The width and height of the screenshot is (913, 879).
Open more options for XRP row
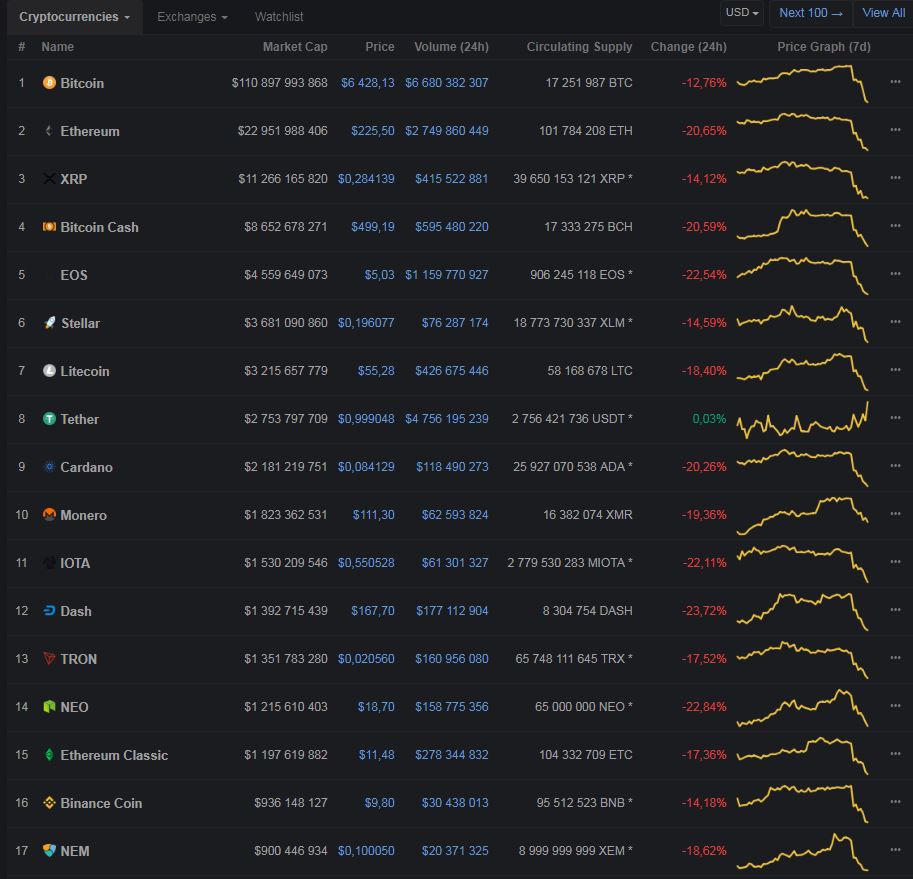(896, 178)
